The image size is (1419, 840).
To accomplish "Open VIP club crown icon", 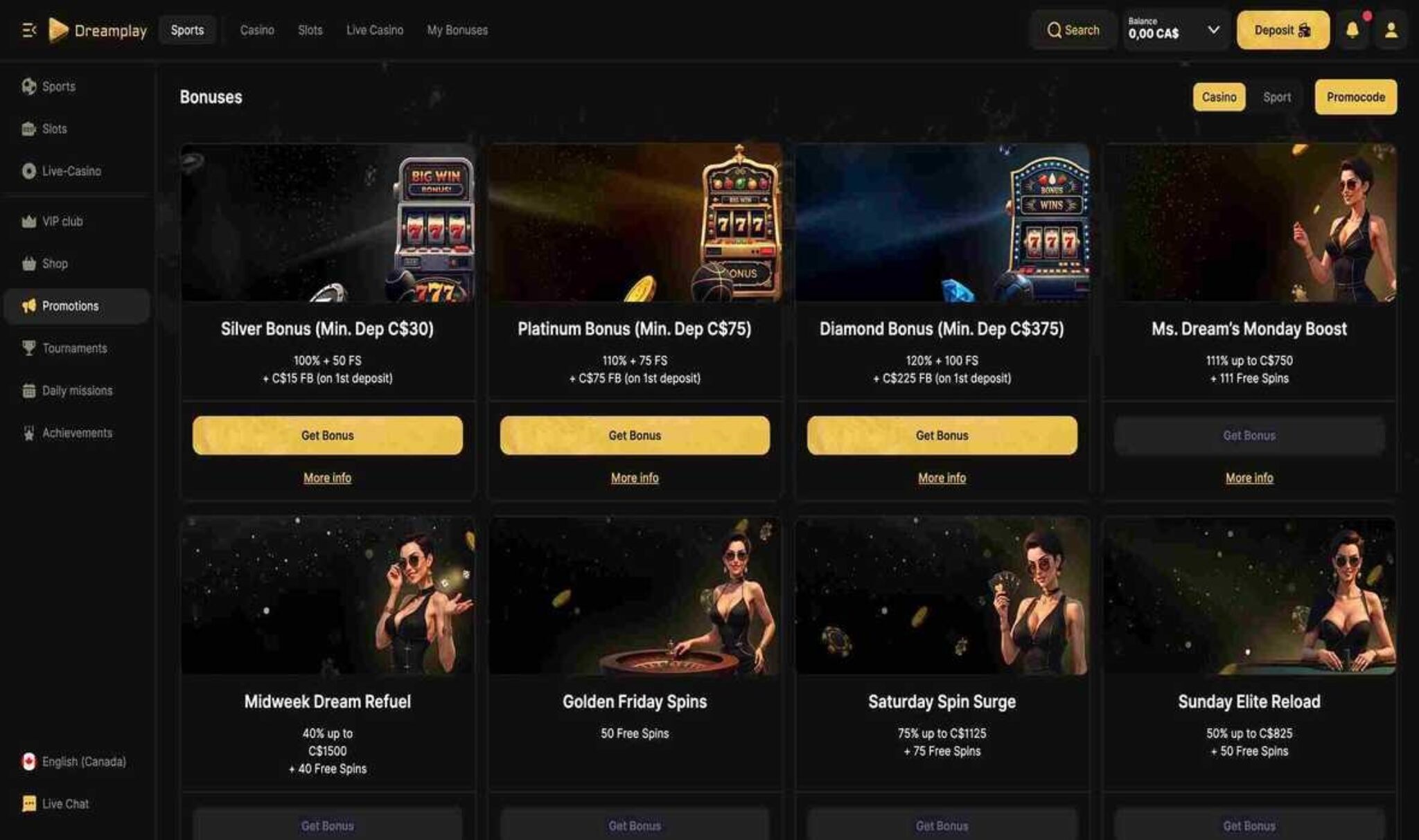I will click(x=28, y=222).
